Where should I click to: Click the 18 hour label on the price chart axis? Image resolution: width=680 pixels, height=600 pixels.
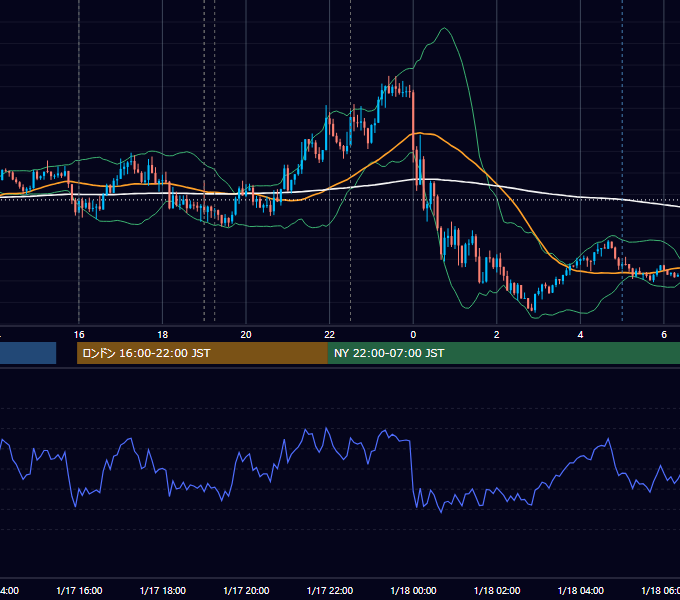point(163,335)
